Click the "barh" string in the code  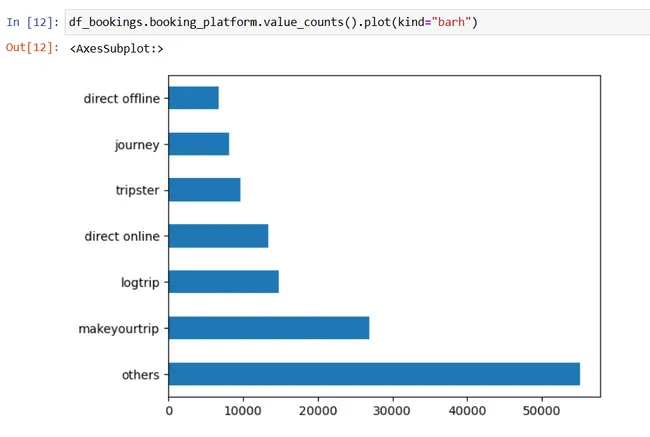[x=451, y=22]
